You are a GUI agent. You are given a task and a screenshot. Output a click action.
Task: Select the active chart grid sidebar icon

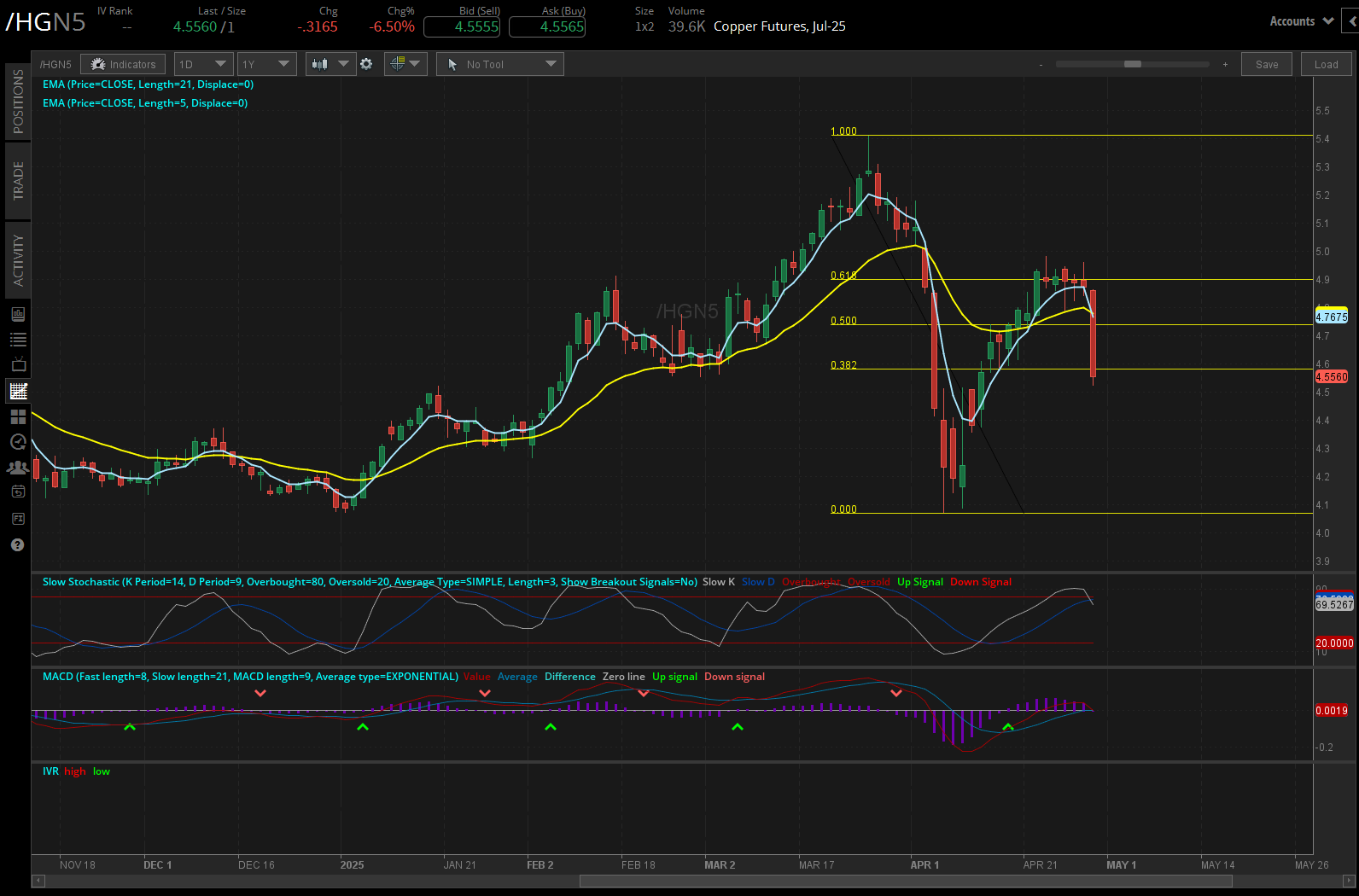click(x=18, y=391)
